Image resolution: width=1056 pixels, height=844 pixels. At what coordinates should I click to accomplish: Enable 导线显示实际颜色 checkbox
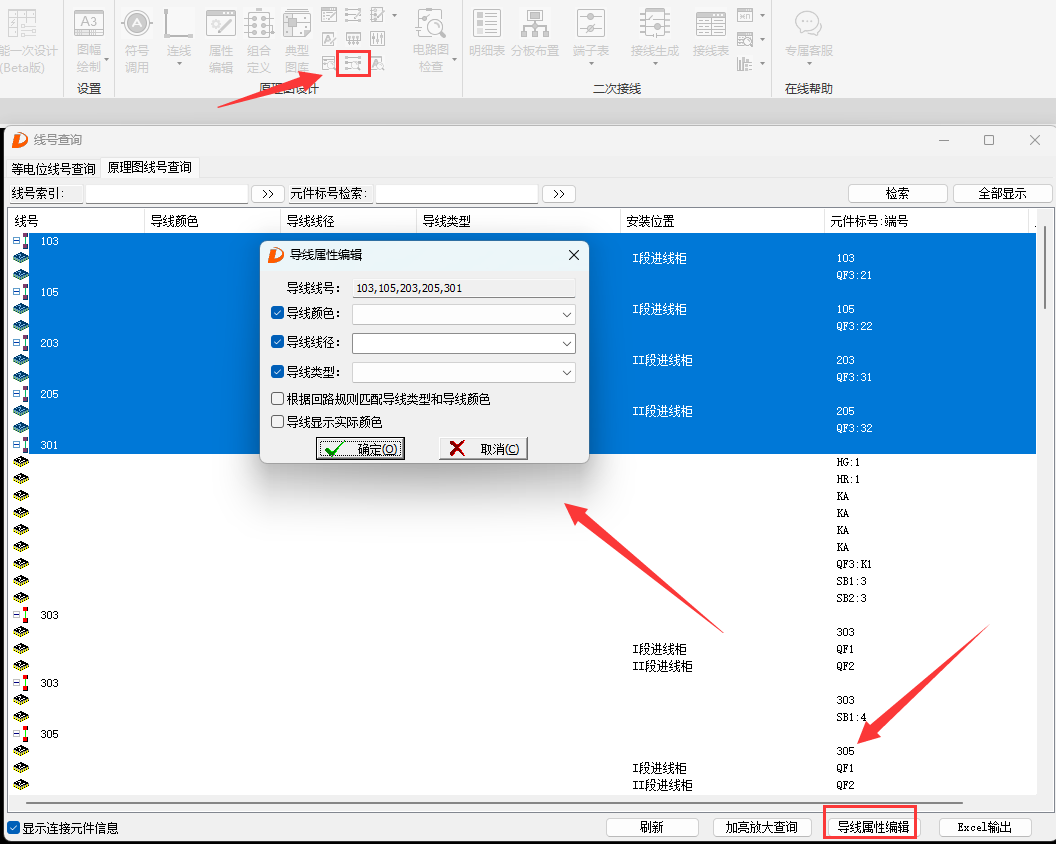[277, 422]
